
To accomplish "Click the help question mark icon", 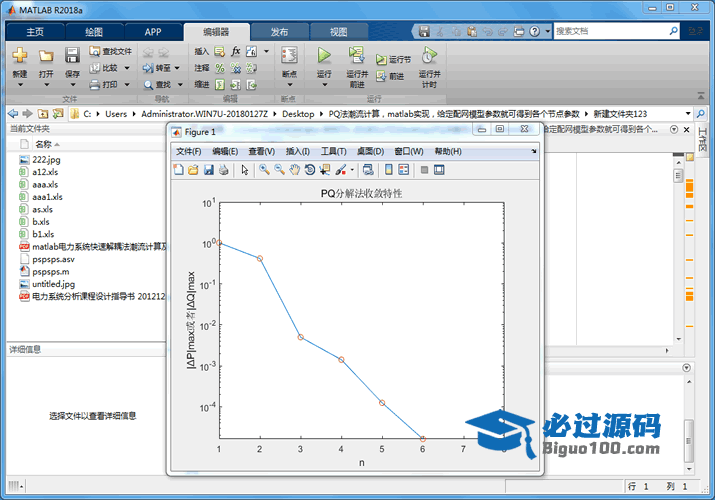I will 534,31.
